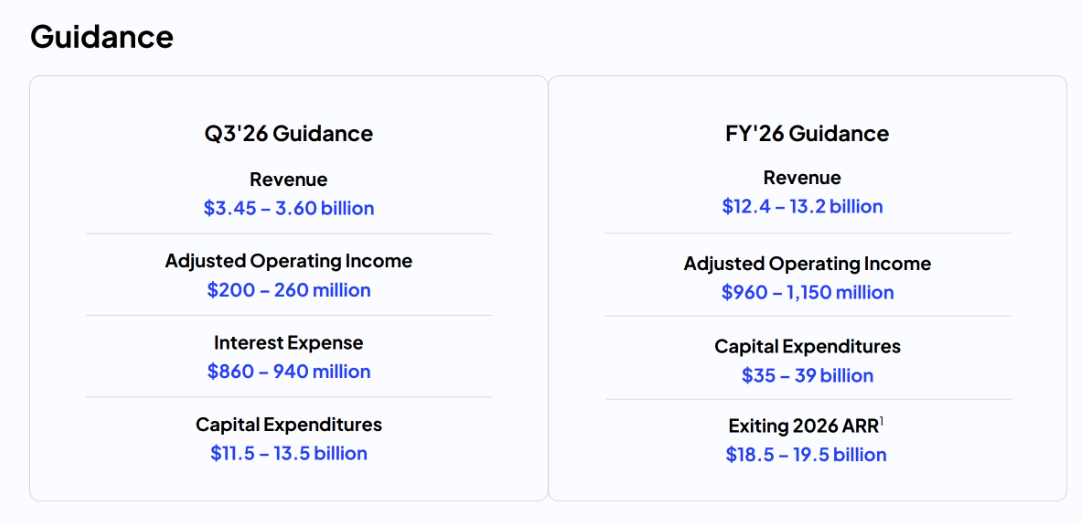
Task: Select the FY'26 Guidance card title
Action: tap(807, 132)
